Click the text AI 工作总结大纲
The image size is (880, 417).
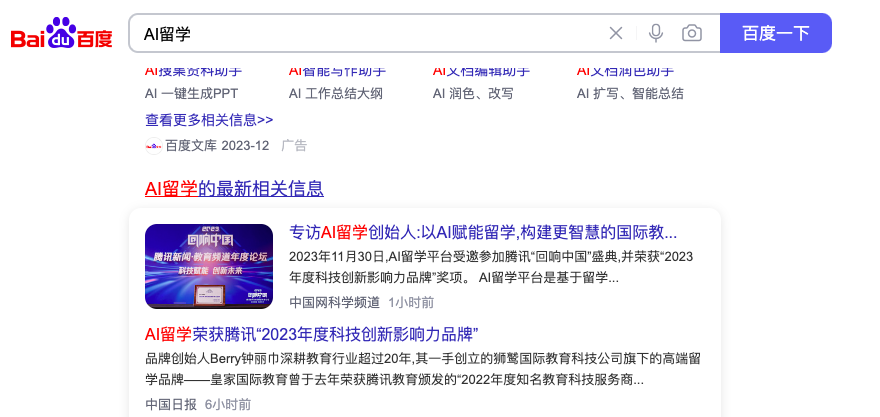click(336, 93)
